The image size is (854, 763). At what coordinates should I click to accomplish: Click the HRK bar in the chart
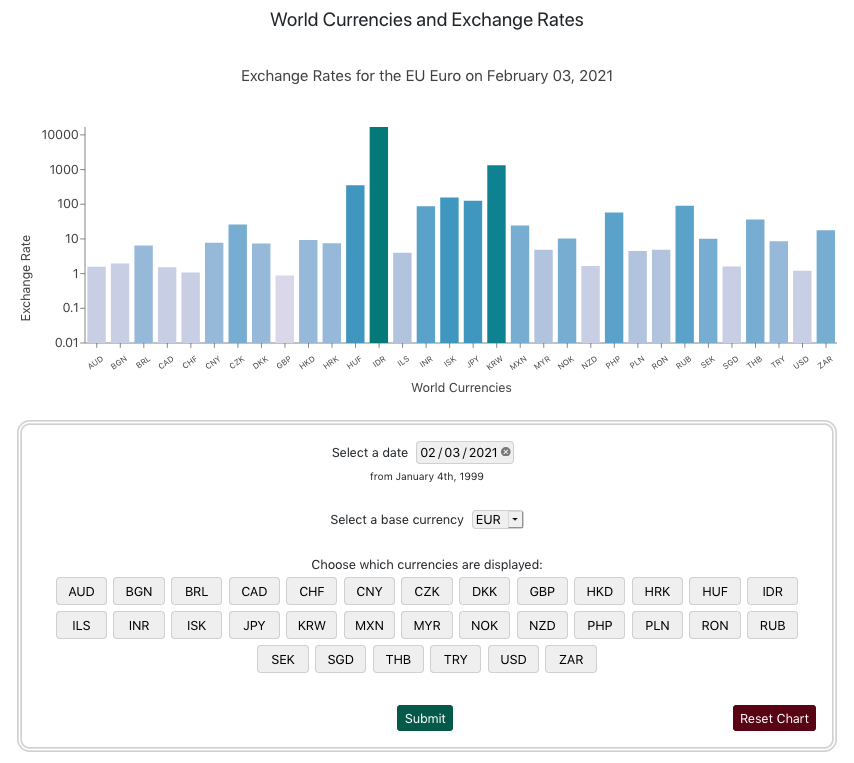pyautogui.click(x=330, y=290)
